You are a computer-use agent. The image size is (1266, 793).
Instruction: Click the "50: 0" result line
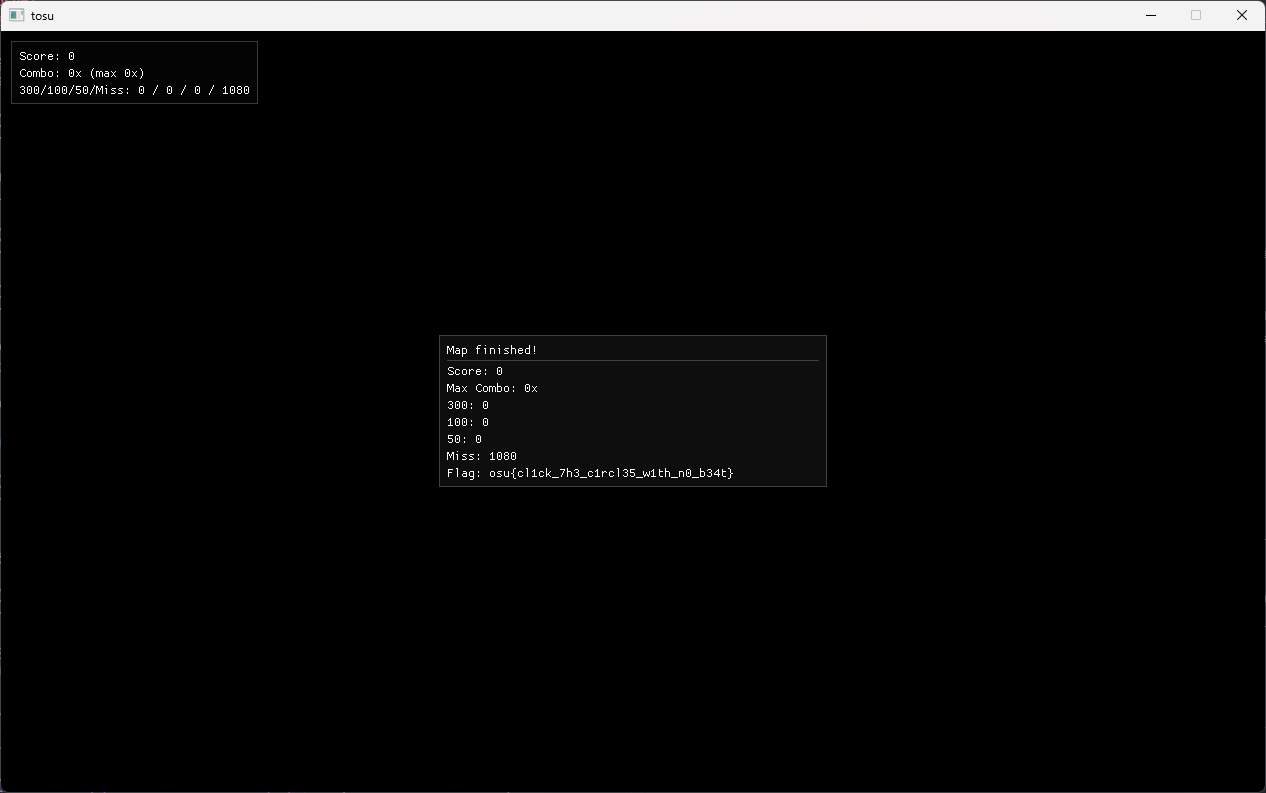click(464, 439)
